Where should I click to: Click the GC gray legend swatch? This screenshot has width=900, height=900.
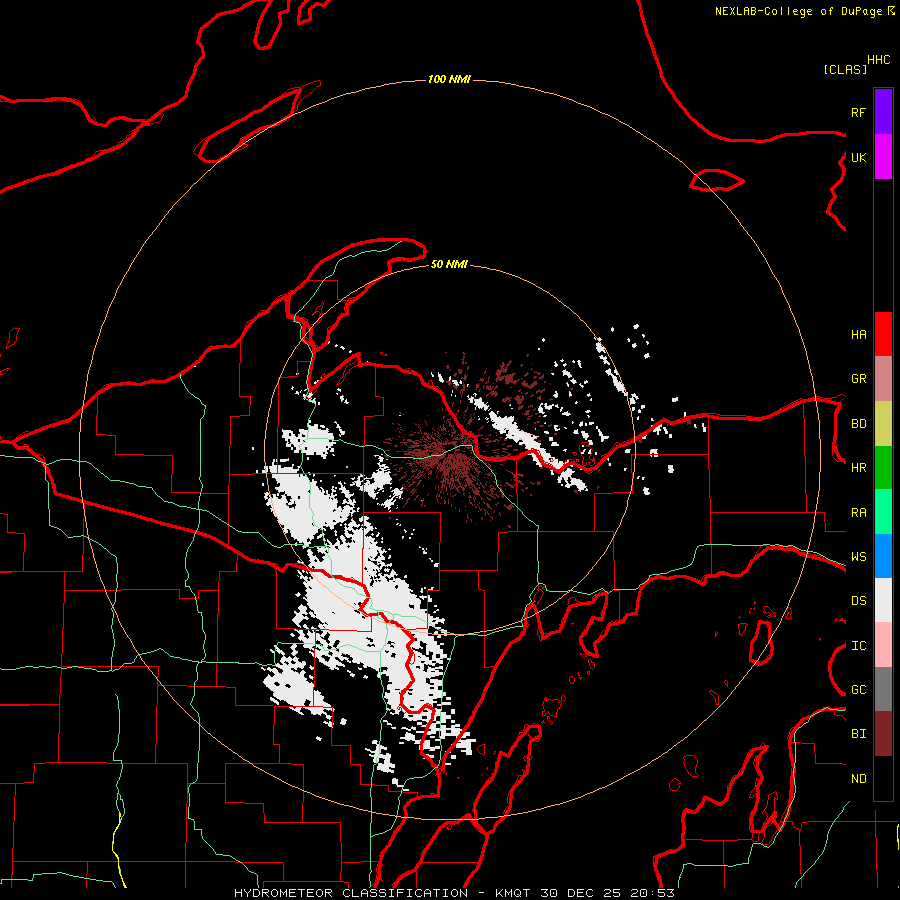tap(883, 689)
